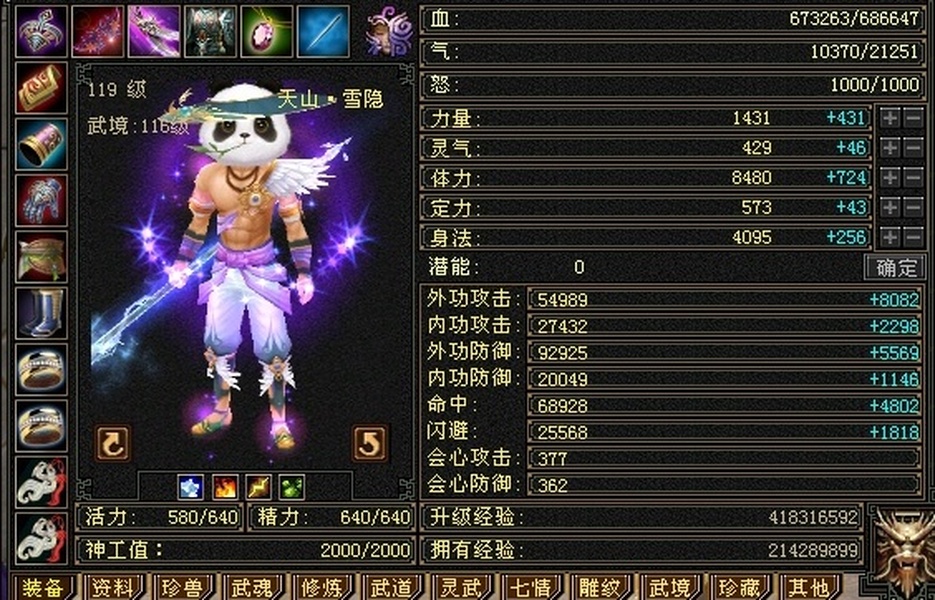The height and width of the screenshot is (600, 935).
Task: Rotate character model right arrow button
Action: pyautogui.click(x=369, y=443)
